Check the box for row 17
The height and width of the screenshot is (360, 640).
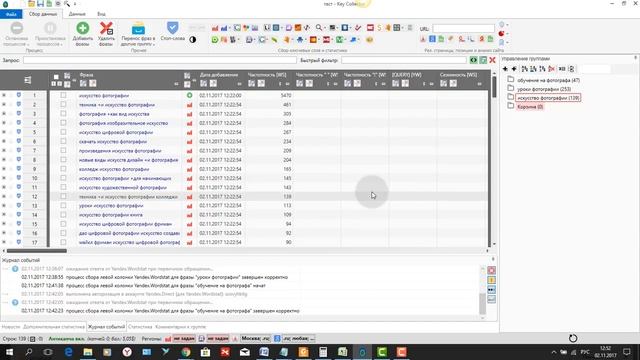click(x=63, y=242)
